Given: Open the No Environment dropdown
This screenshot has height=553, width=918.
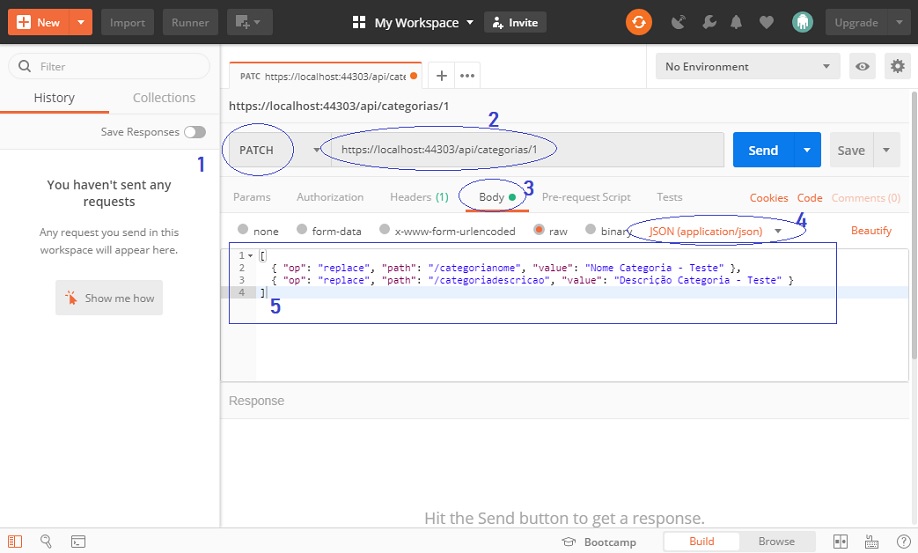Looking at the screenshot, I should [x=748, y=66].
